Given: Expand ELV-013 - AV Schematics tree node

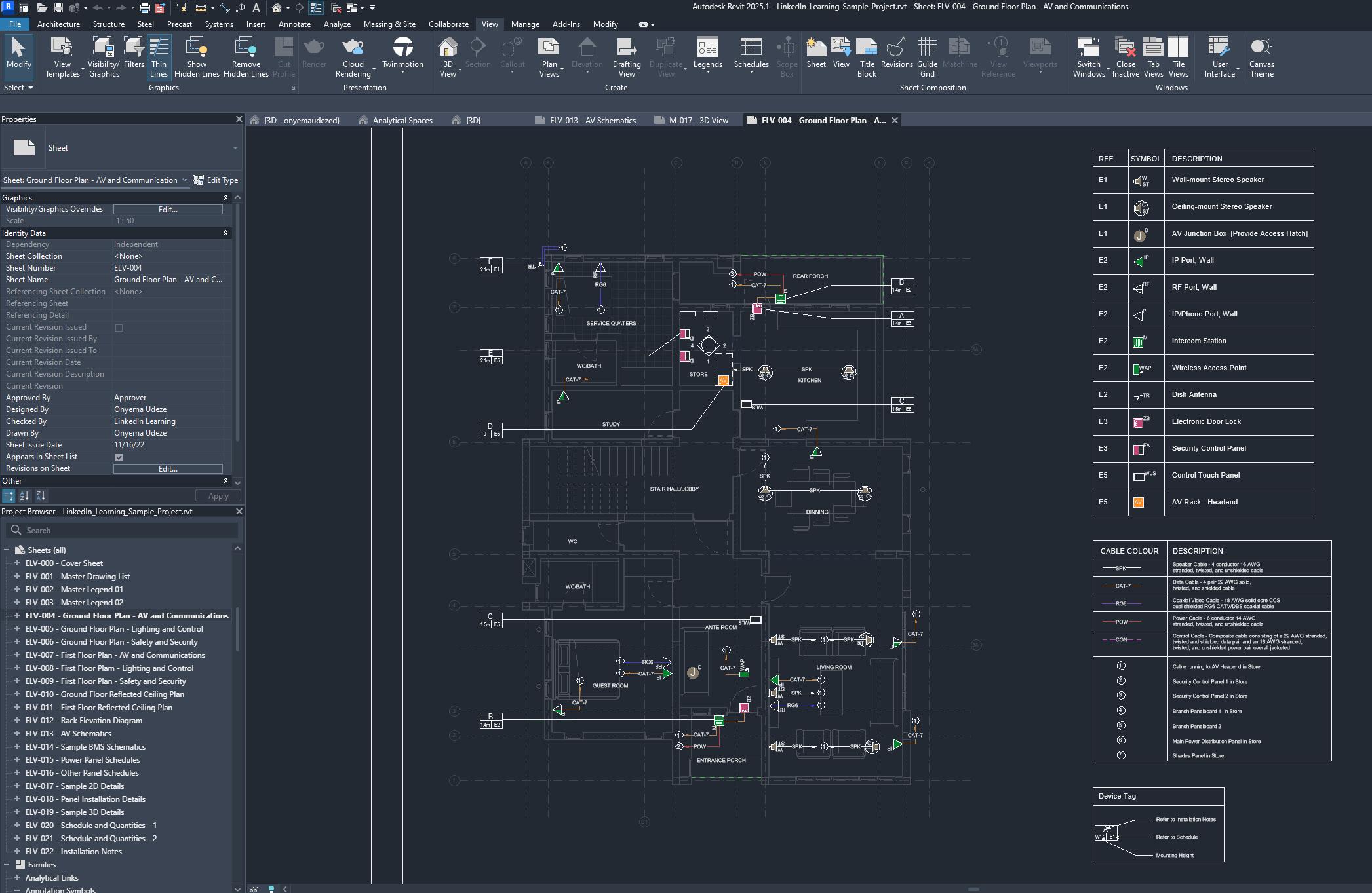Looking at the screenshot, I should 17,734.
